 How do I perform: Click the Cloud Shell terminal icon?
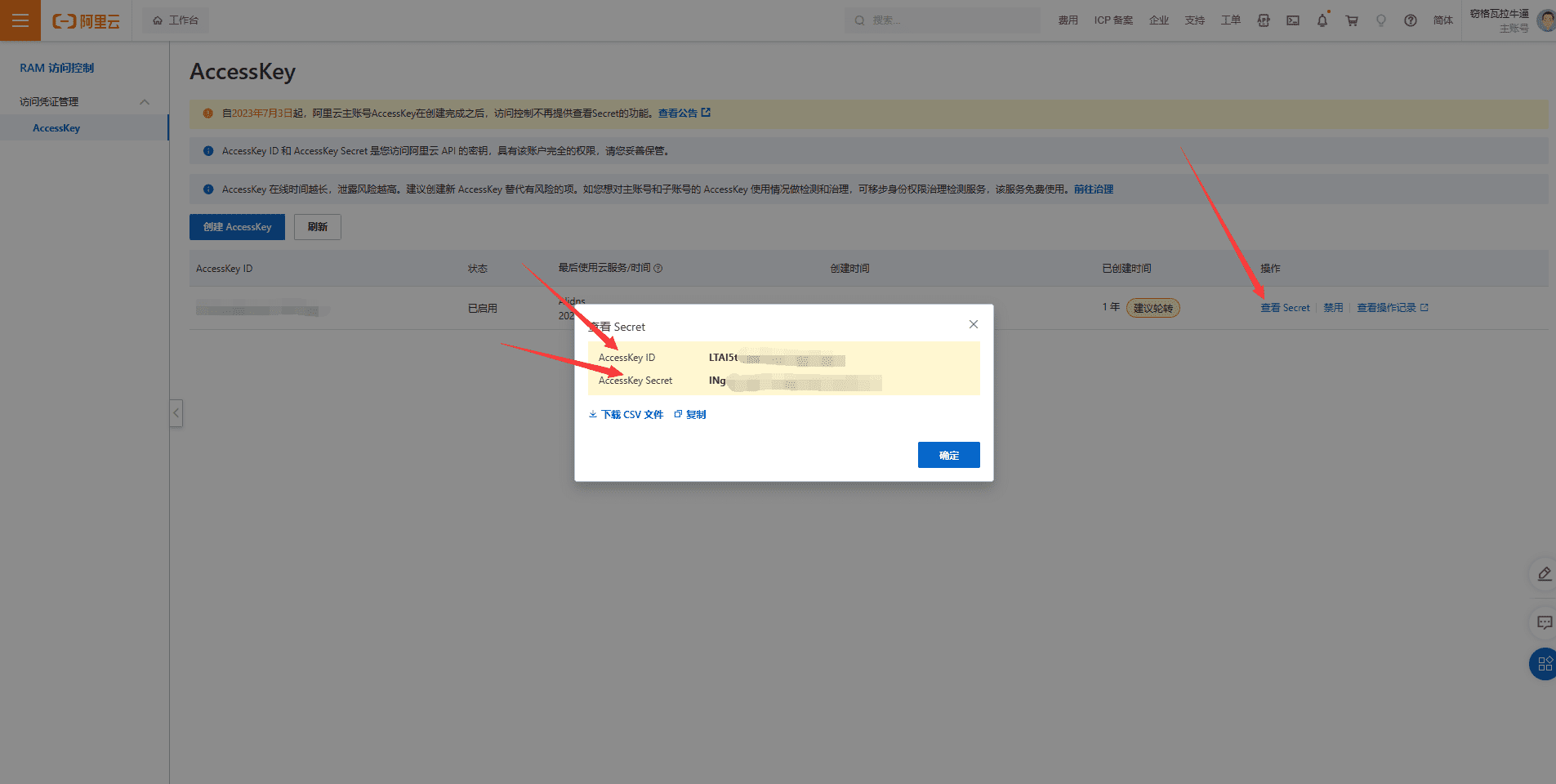(1293, 20)
